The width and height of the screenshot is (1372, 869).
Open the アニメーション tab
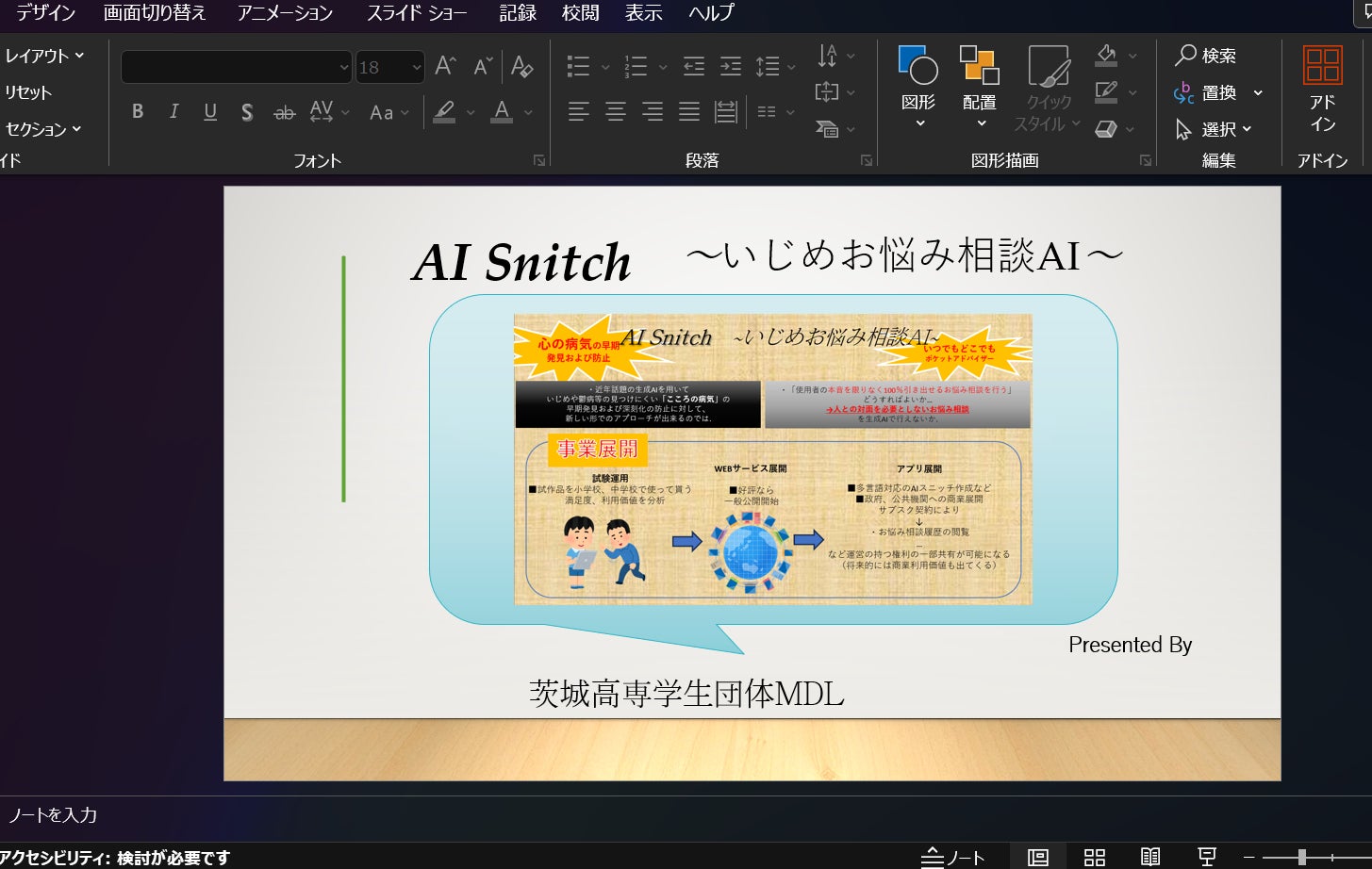point(285,13)
